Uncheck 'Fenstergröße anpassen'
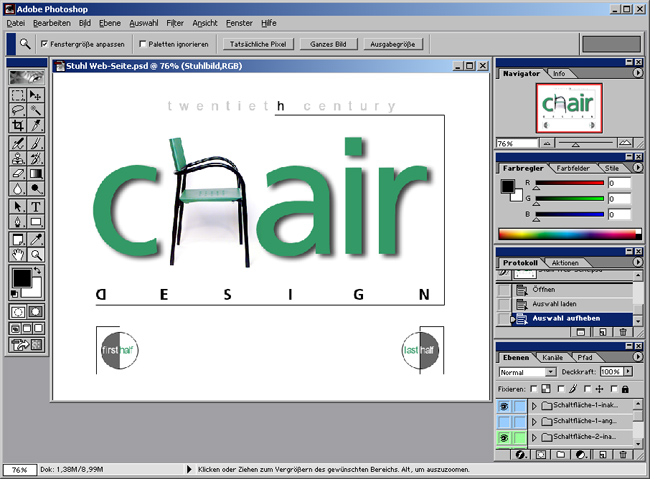 click(x=44, y=44)
